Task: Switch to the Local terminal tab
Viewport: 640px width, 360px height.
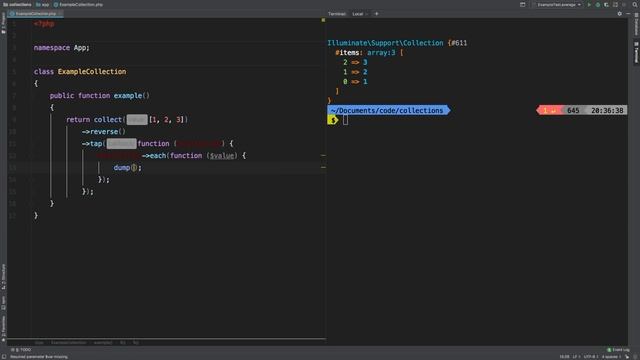Action: pos(358,13)
